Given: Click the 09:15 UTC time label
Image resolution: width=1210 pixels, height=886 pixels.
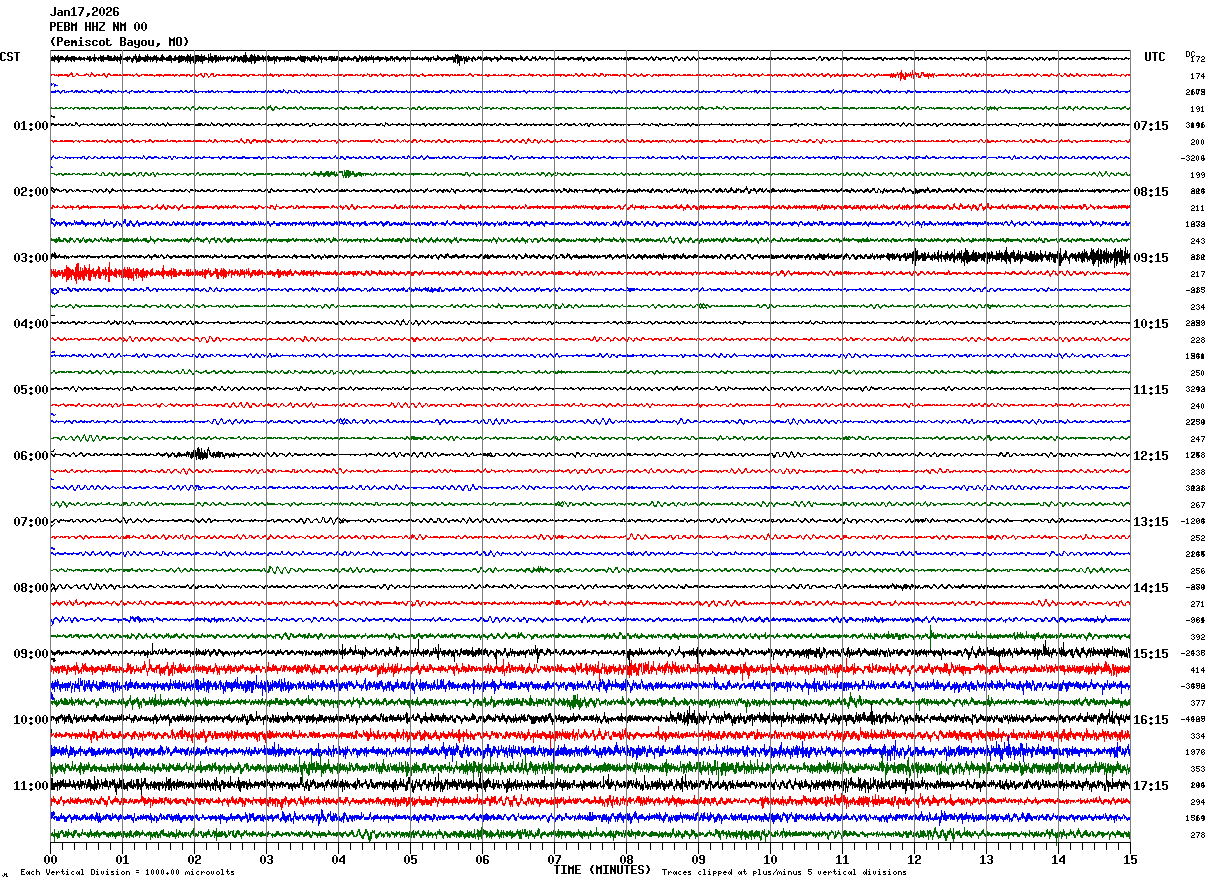Looking at the screenshot, I should [x=1151, y=258].
